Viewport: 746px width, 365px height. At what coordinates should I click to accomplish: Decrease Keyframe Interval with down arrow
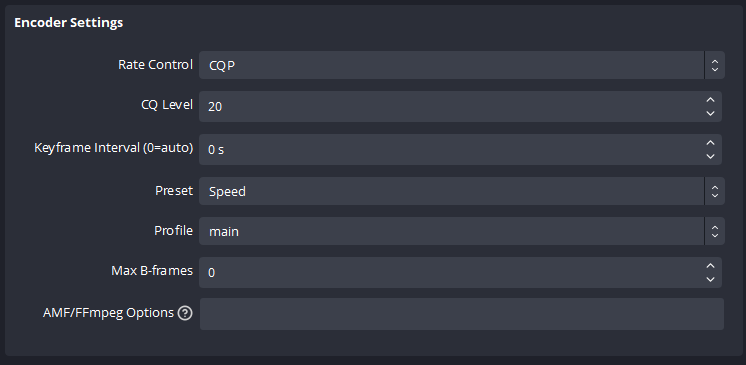[710, 156]
